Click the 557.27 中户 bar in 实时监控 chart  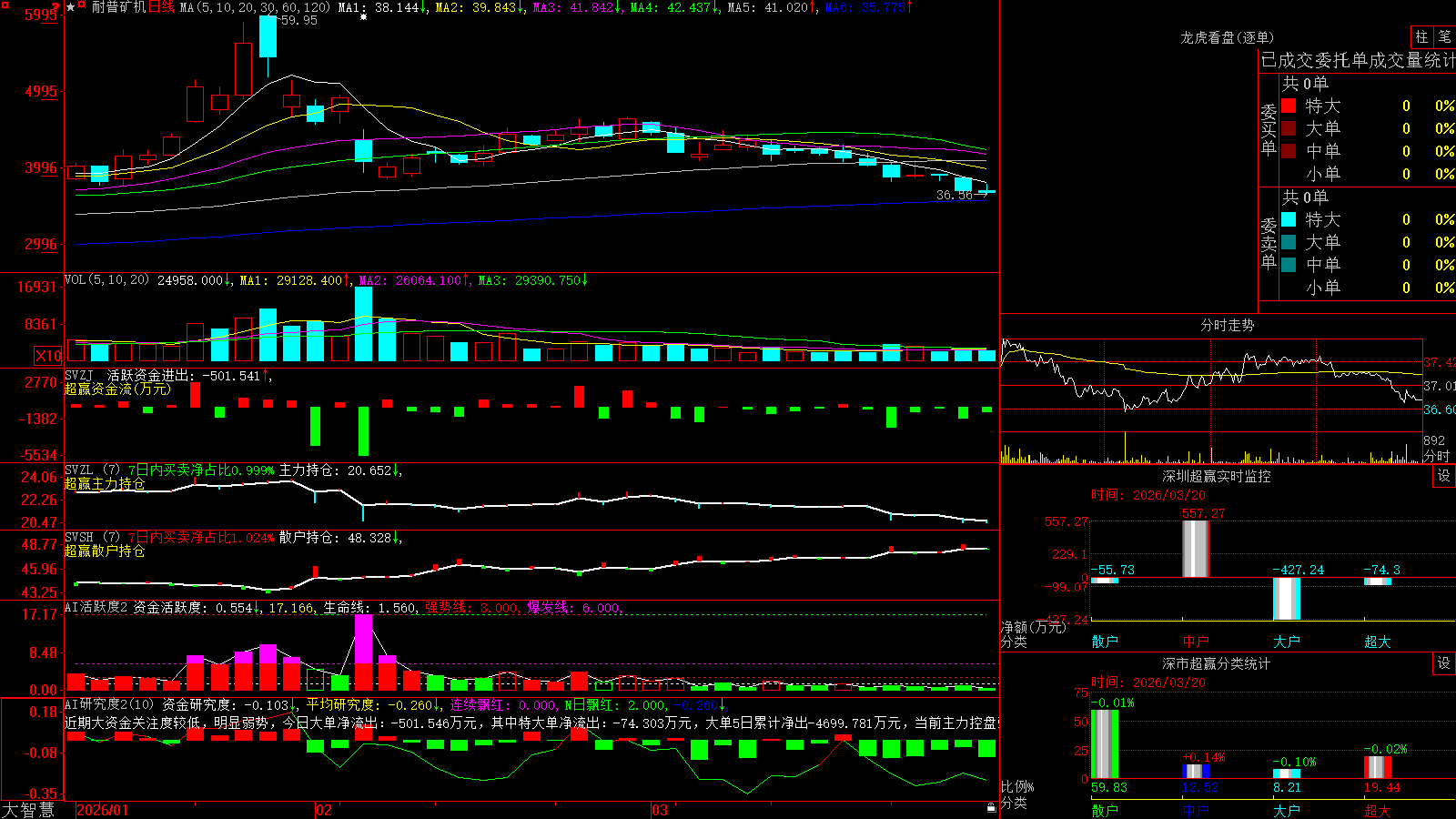click(1196, 549)
